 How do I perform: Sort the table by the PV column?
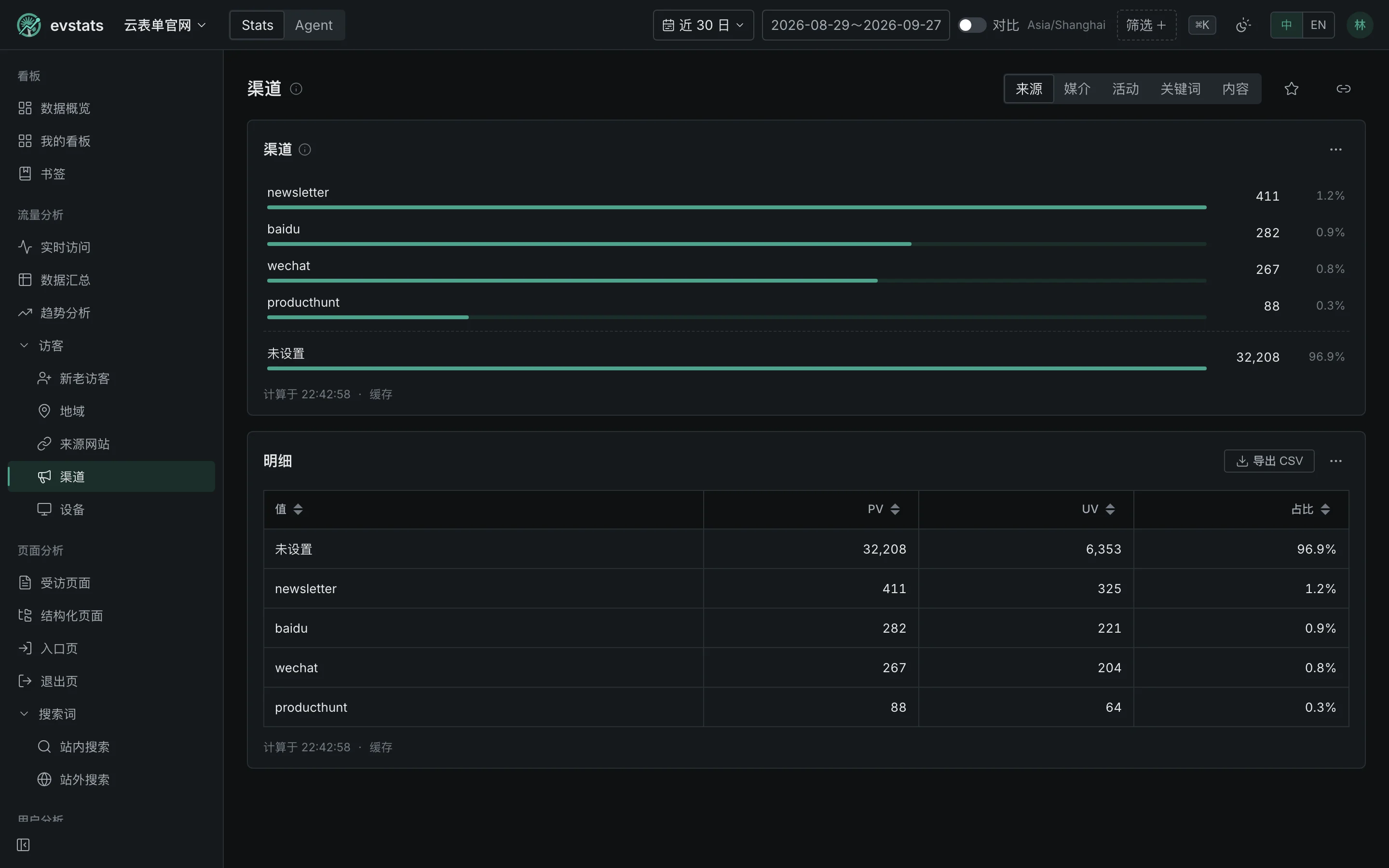(884, 509)
